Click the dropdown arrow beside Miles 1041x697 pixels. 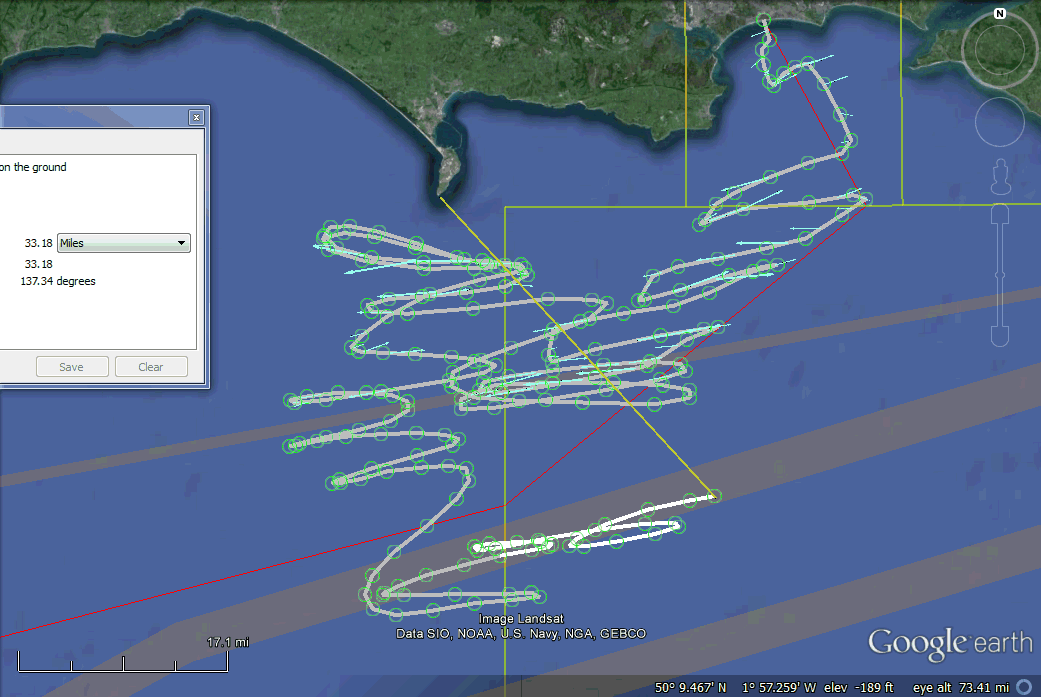[x=181, y=243]
